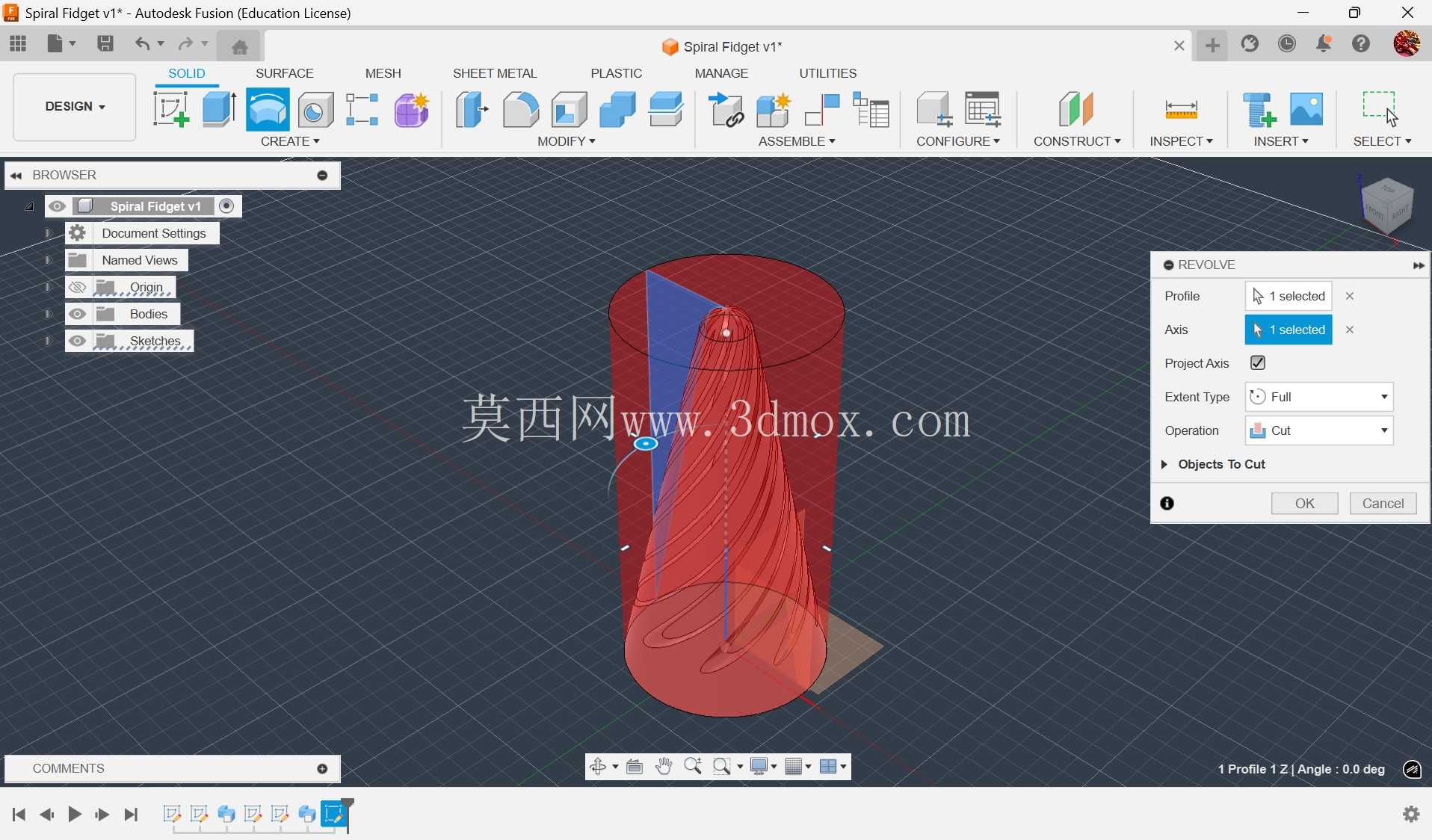
Task: Open the ASSEMBLE dropdown menu
Action: 797,141
